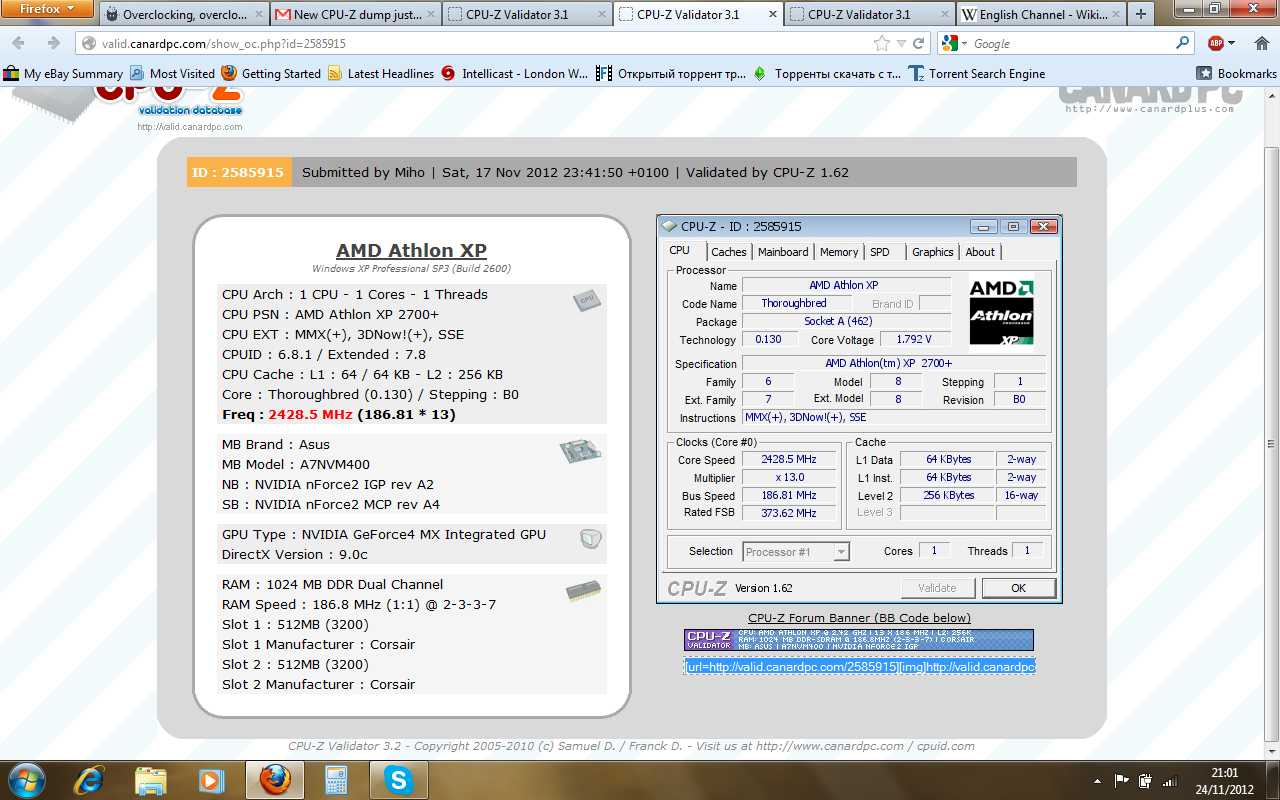The image size is (1280, 800).
Task: Click the ID : 2585915 orange label
Action: tap(238, 172)
